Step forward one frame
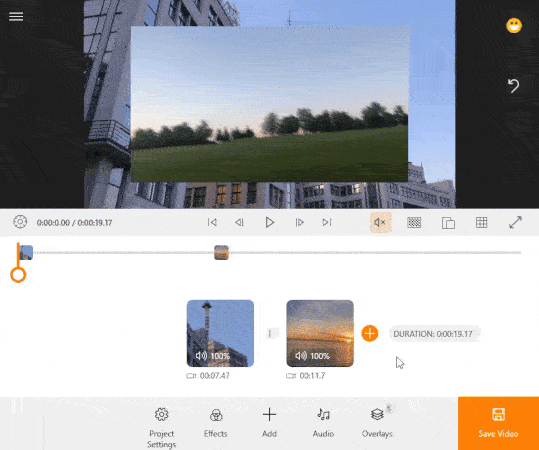The image size is (539, 450). 299,222
